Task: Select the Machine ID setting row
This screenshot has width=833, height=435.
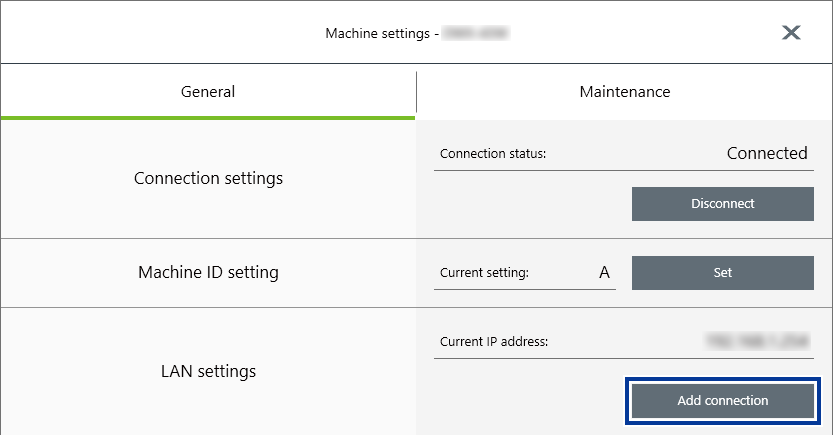Action: point(208,272)
